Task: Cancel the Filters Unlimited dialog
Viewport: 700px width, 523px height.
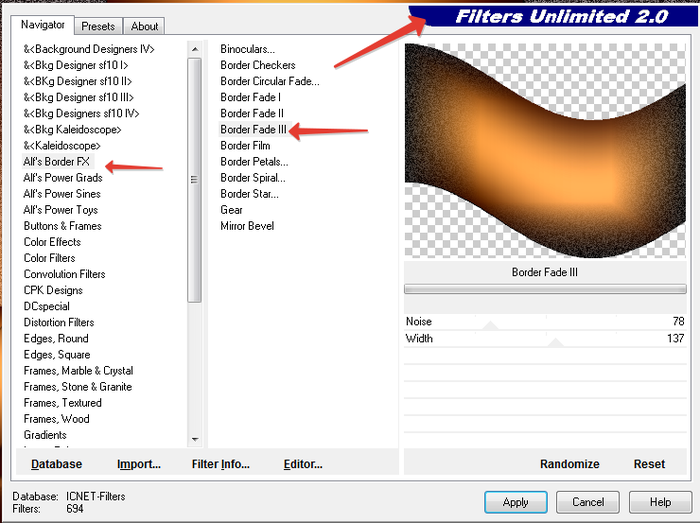Action: (x=588, y=502)
